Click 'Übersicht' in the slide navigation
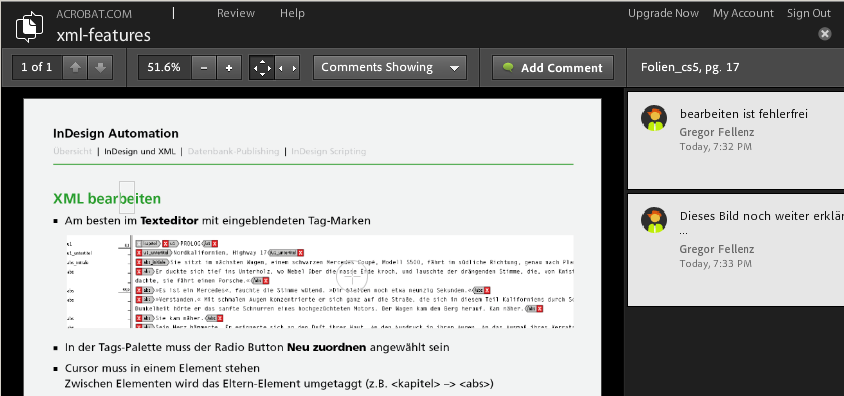 tap(73, 151)
